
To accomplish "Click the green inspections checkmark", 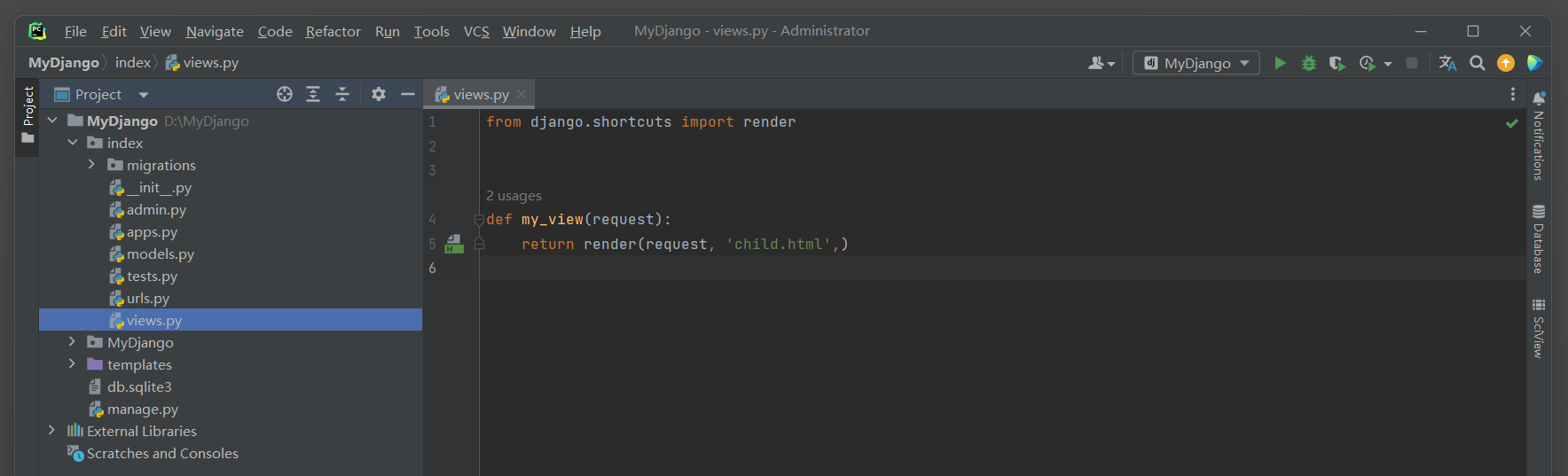I will coord(1512,123).
